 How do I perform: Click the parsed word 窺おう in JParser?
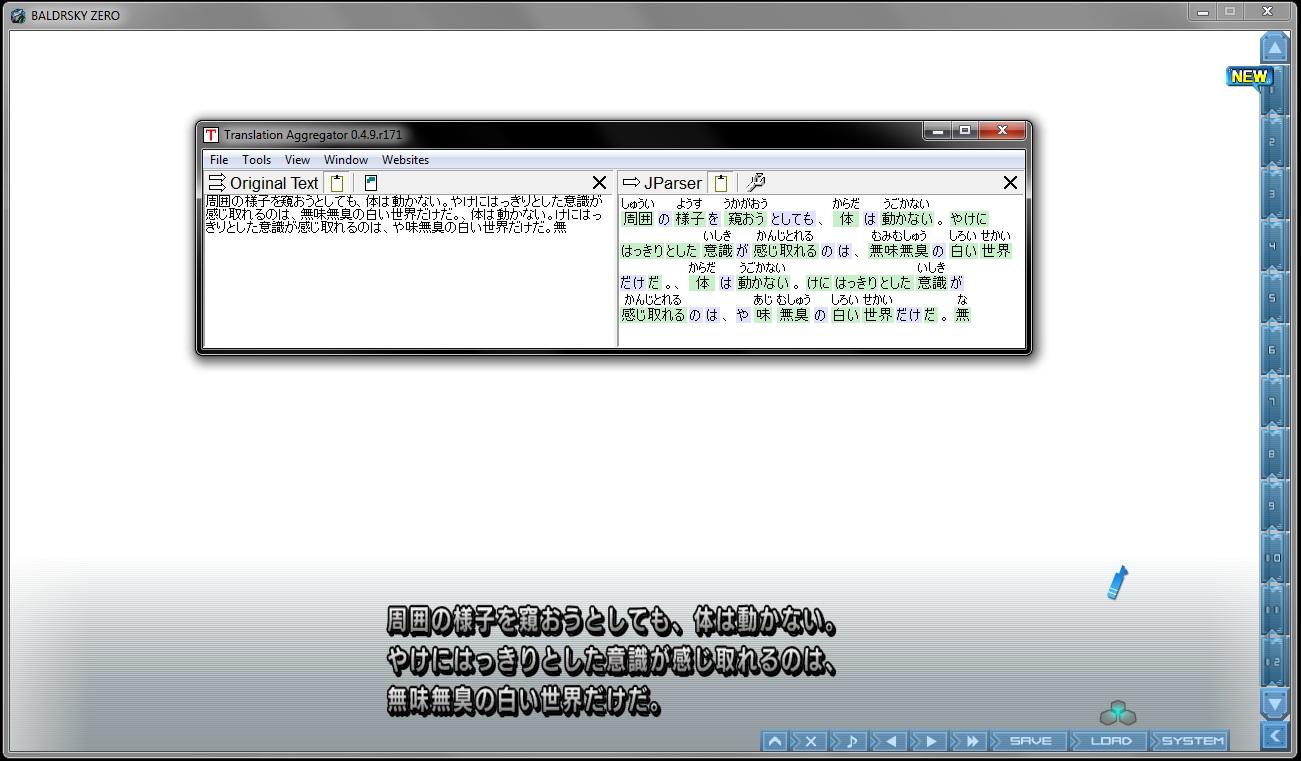click(745, 219)
